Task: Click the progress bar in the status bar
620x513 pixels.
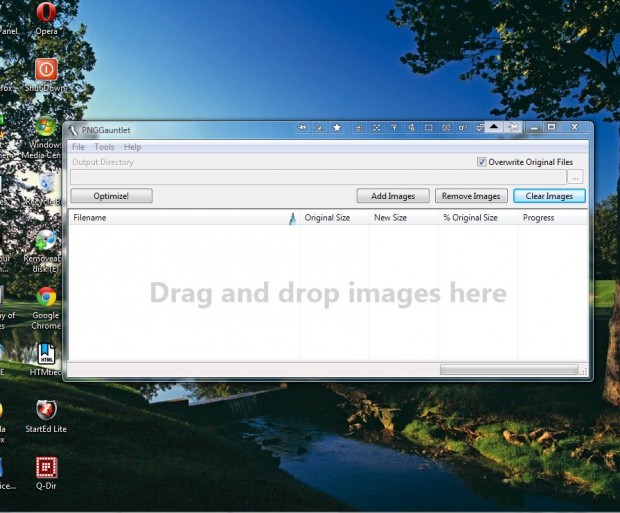Action: click(x=509, y=370)
